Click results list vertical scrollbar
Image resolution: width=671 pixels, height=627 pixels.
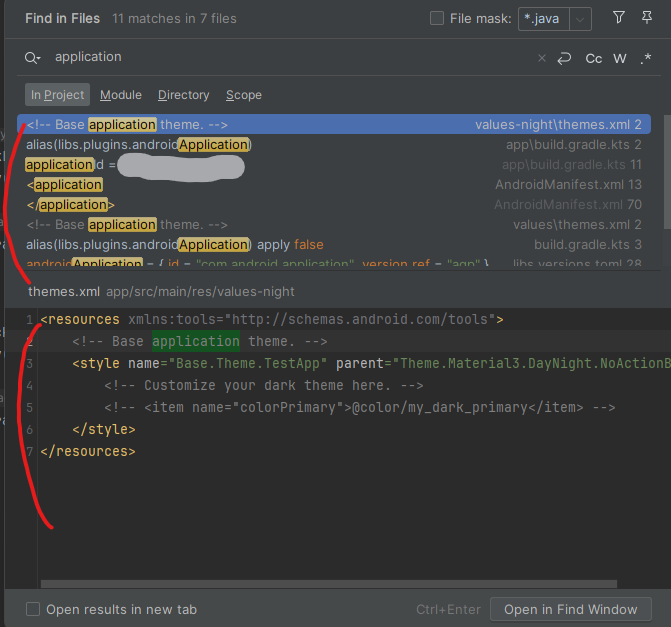pyautogui.click(x=667, y=172)
